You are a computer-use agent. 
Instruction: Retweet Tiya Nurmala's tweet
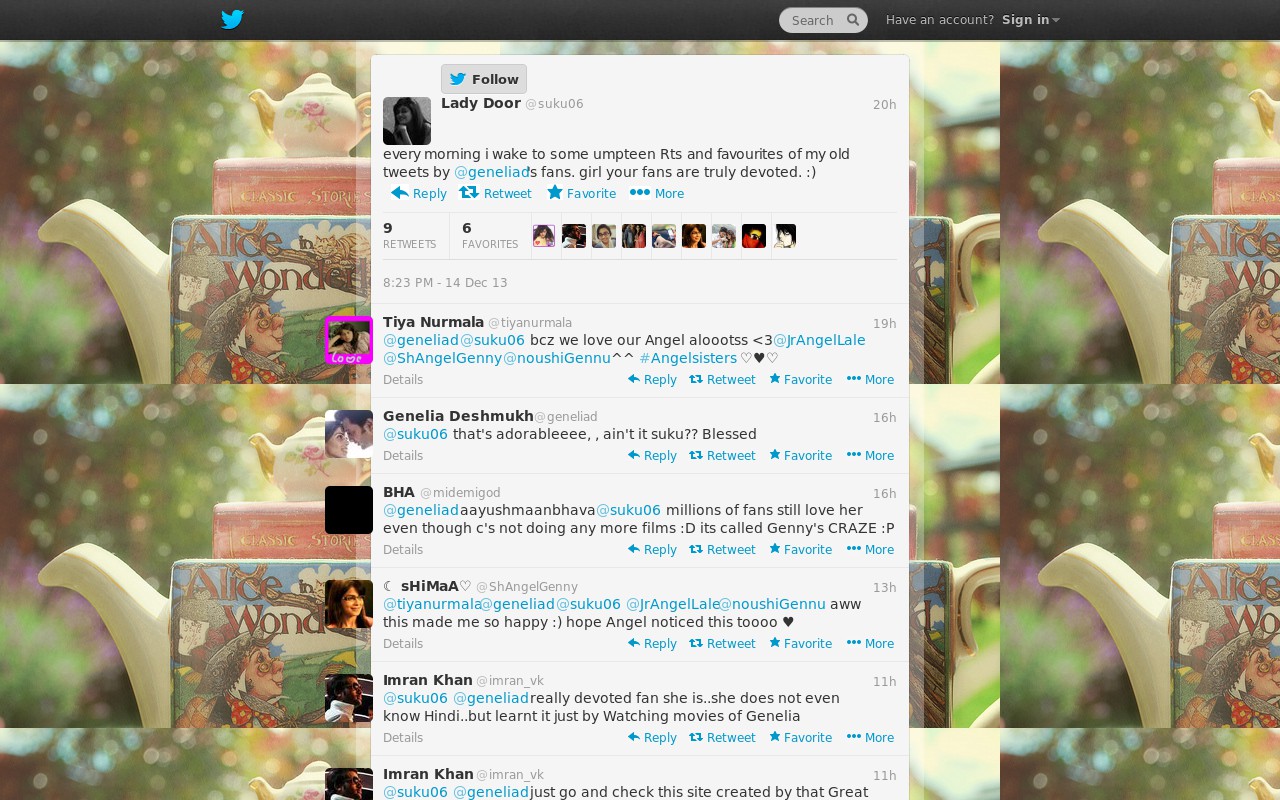click(x=722, y=380)
